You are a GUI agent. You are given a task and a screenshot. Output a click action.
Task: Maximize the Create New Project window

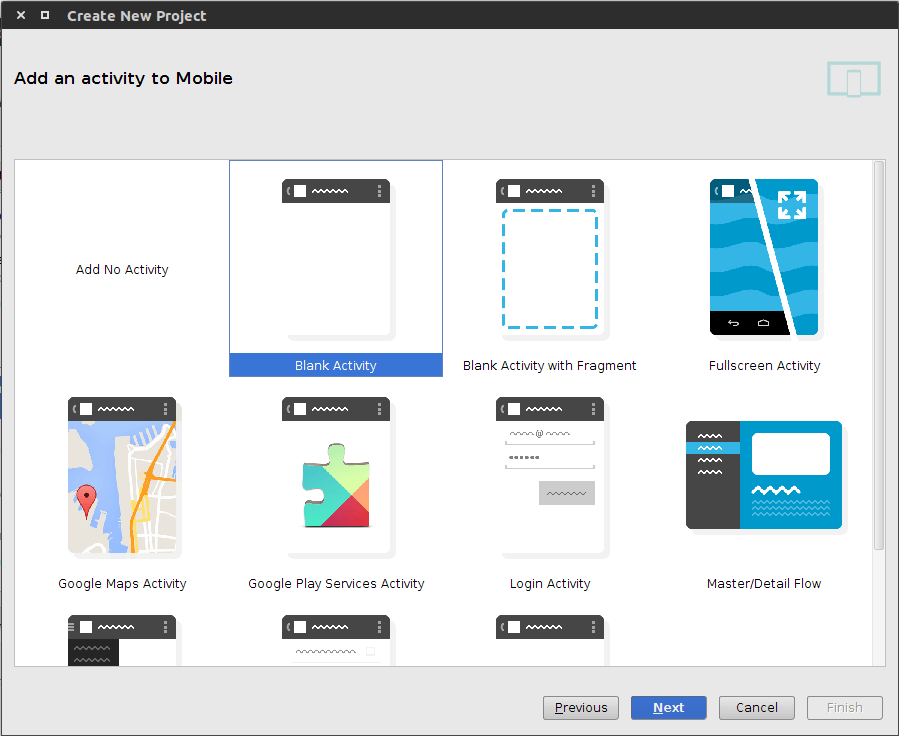45,15
